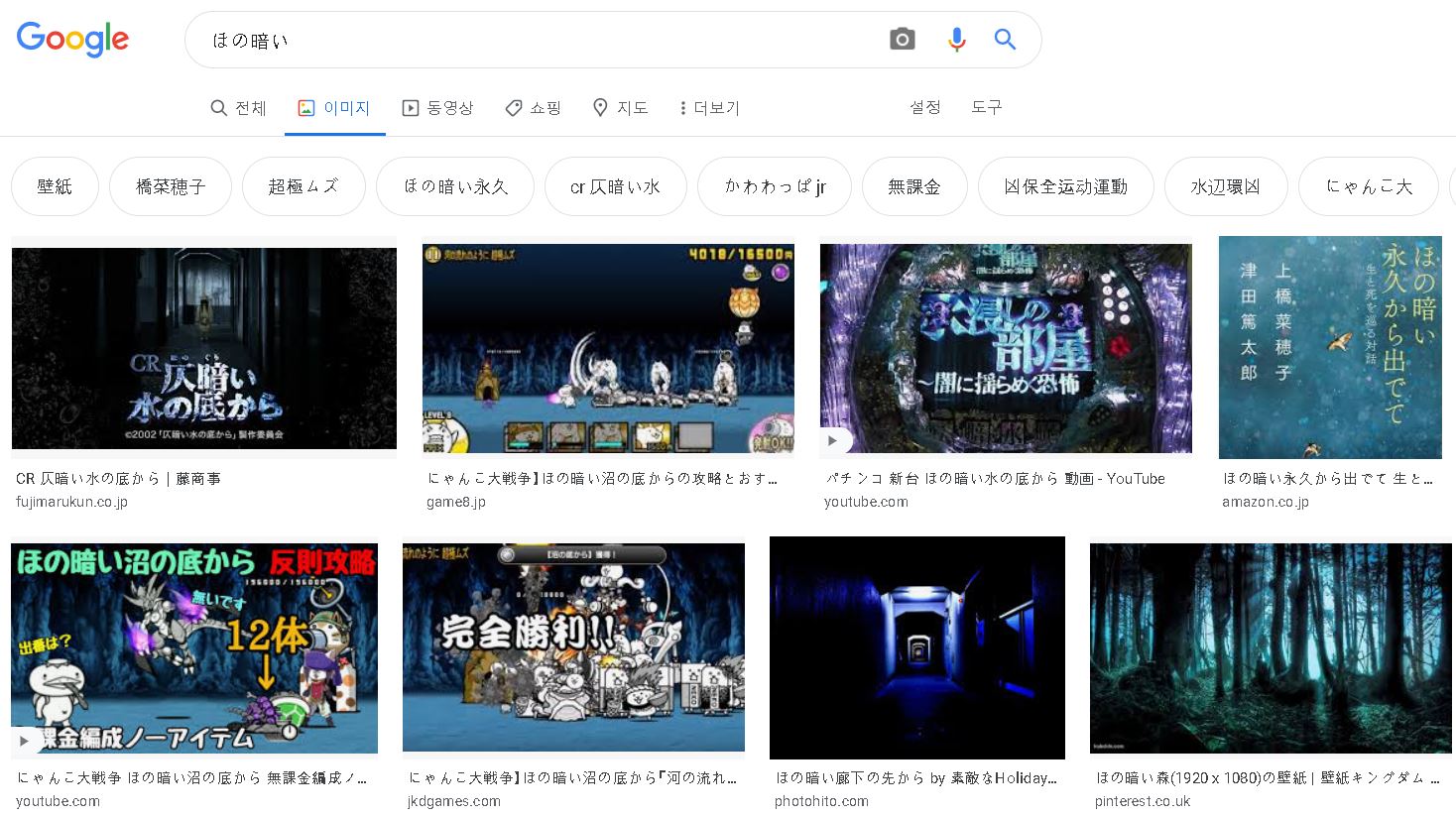Click the パチンコ 新台 動画 - YouTube caption

(995, 479)
